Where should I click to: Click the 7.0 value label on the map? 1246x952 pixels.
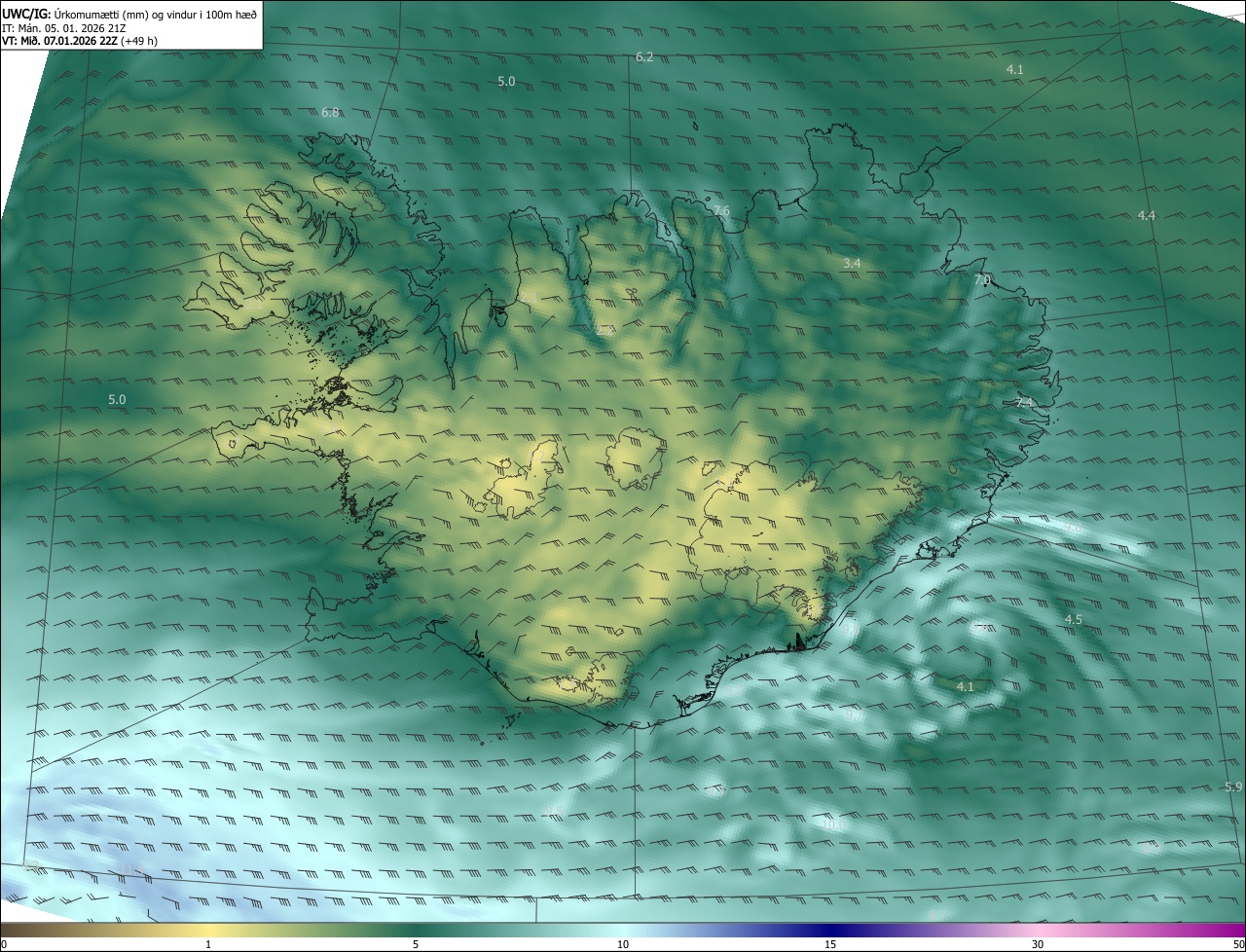click(982, 280)
